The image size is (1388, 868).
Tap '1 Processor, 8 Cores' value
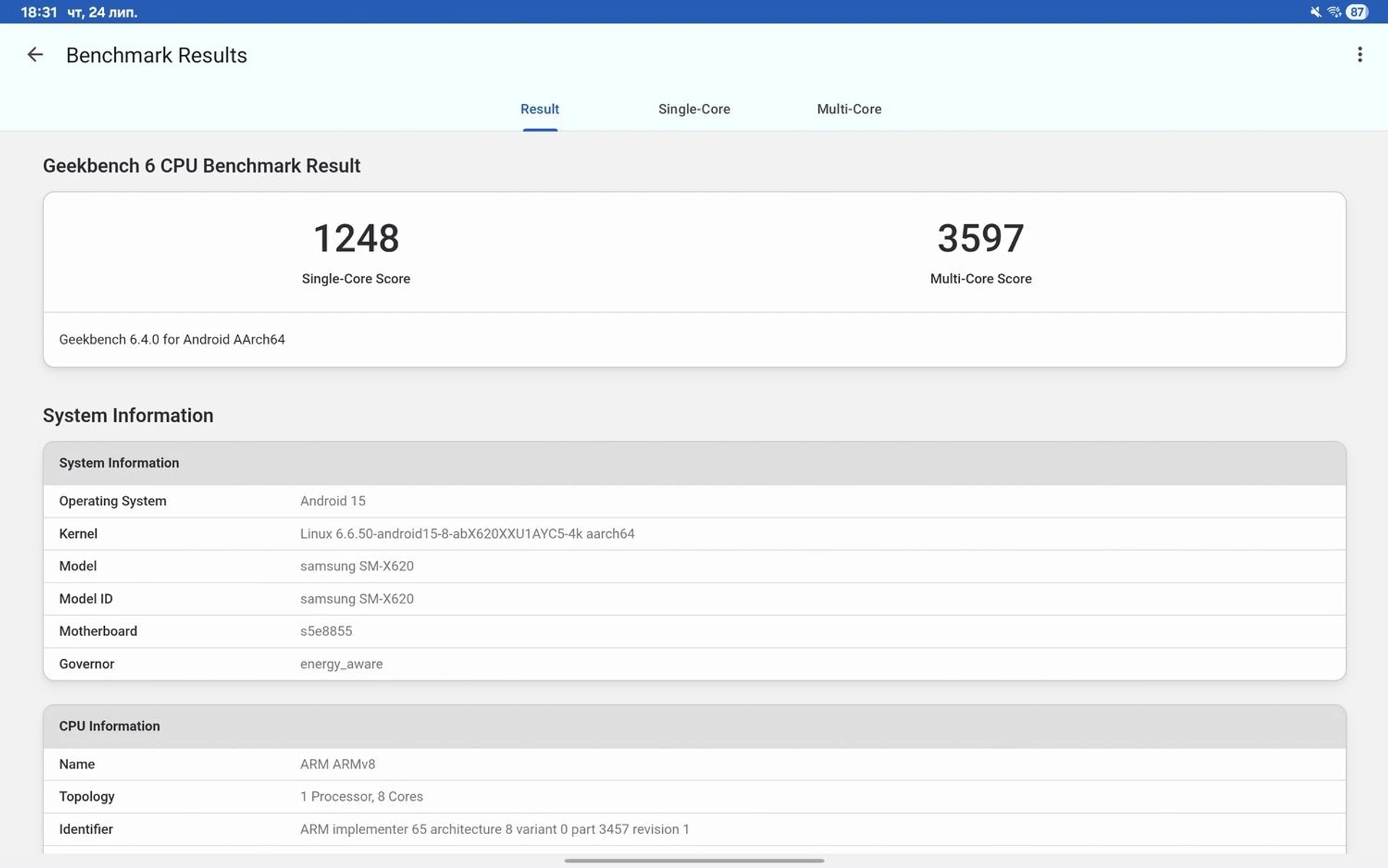pyautogui.click(x=361, y=796)
